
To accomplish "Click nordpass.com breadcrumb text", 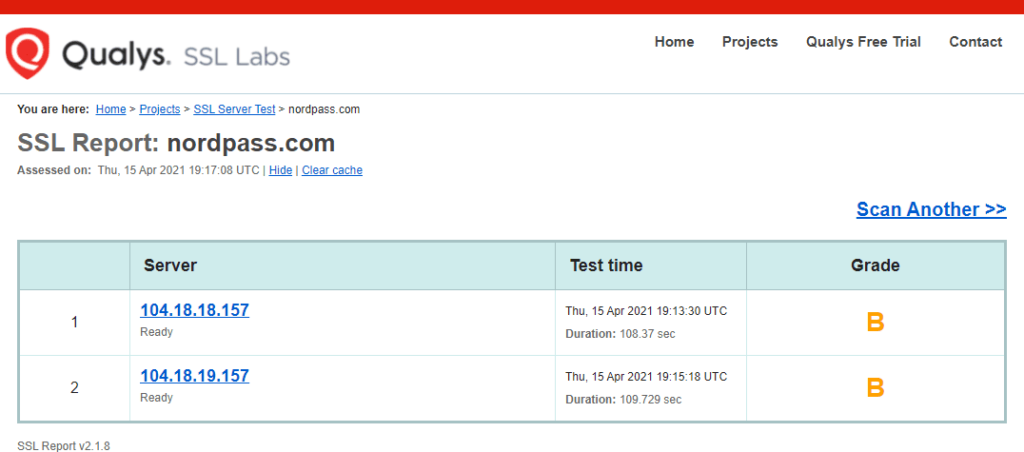I will (x=324, y=110).
